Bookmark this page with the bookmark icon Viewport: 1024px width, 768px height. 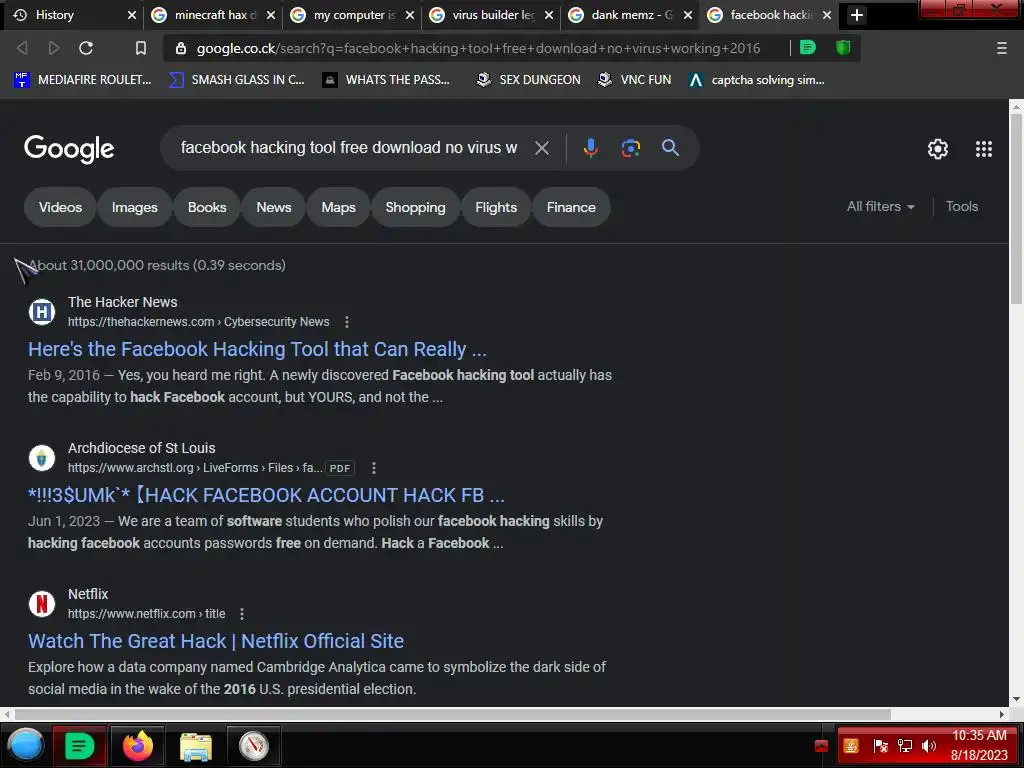coord(140,48)
